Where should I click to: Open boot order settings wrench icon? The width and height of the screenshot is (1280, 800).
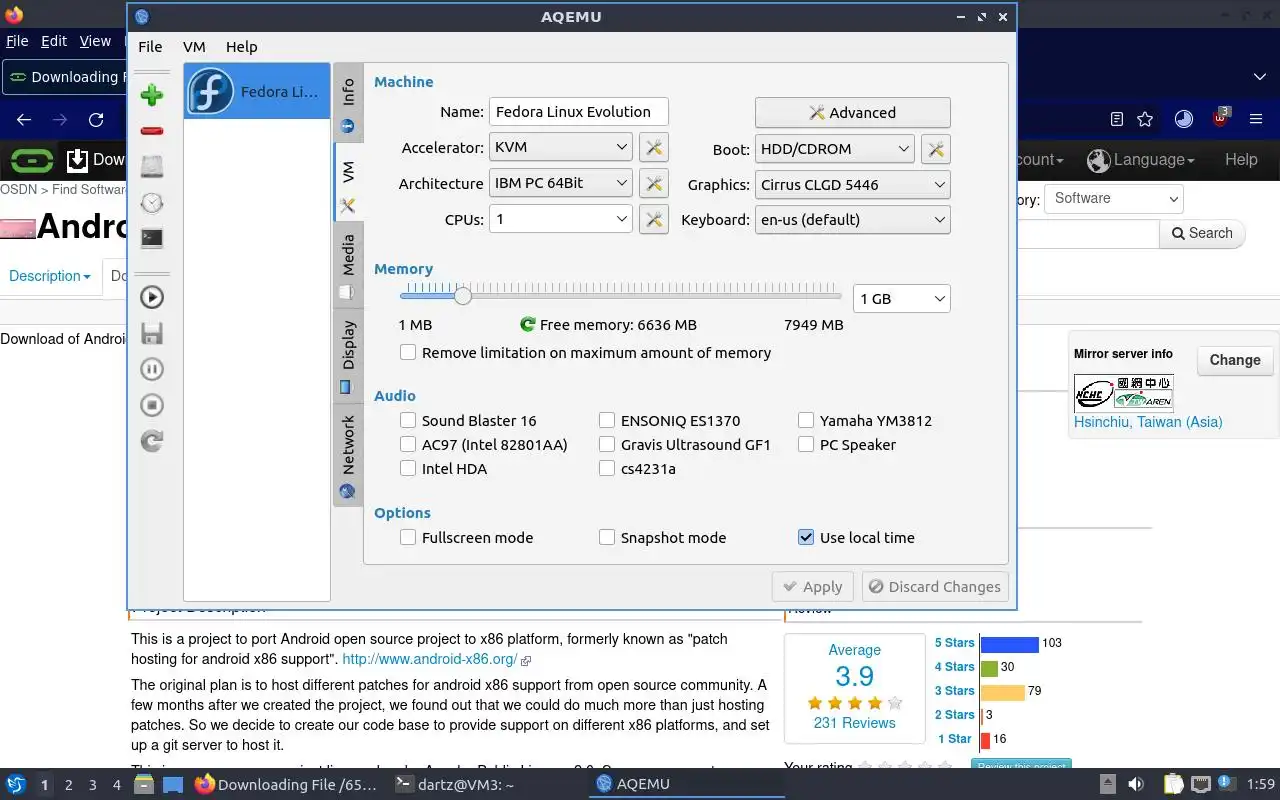[x=936, y=149]
